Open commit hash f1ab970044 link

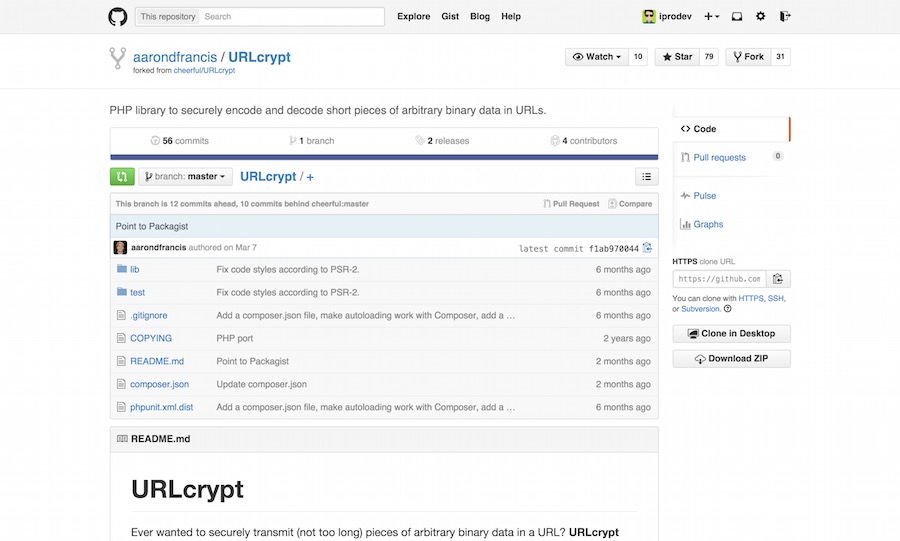pyautogui.click(x=614, y=248)
